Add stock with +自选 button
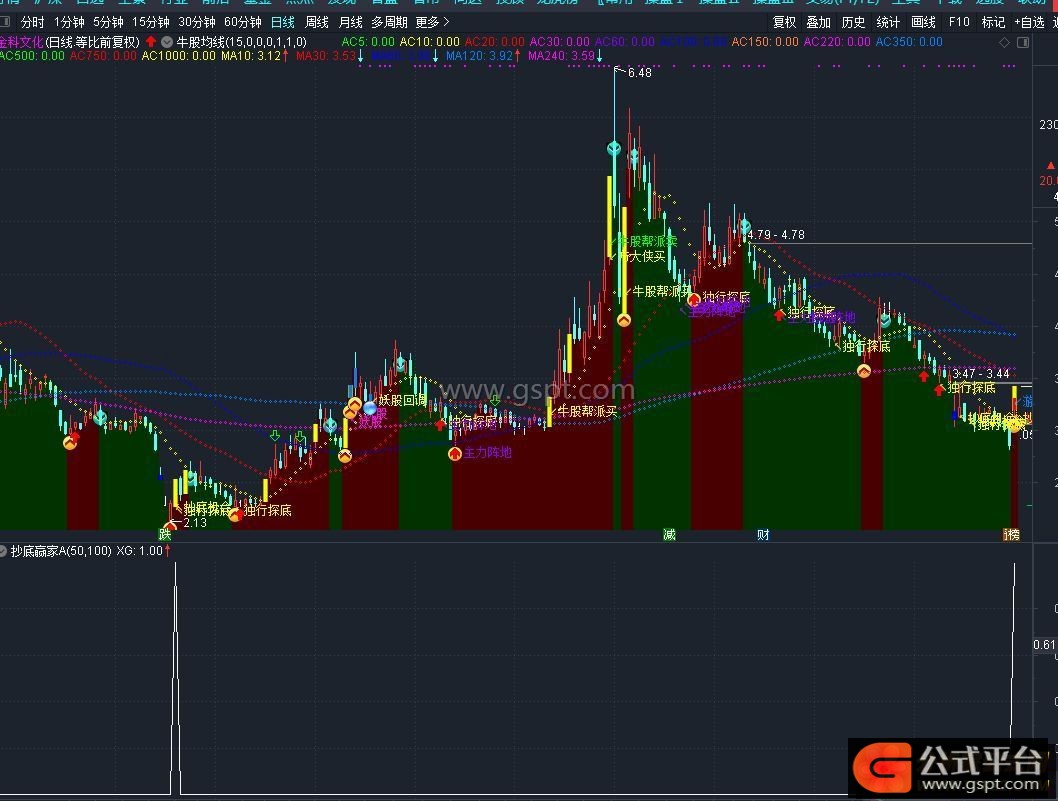Screen dimensions: 1058x801 [1029, 22]
